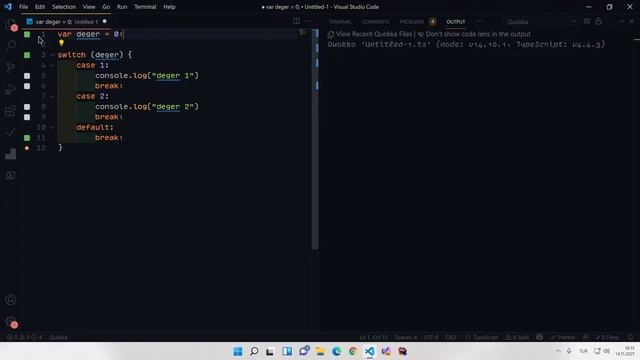Click the console.log("deger 1") line
The image size is (640, 360).
tap(147, 76)
